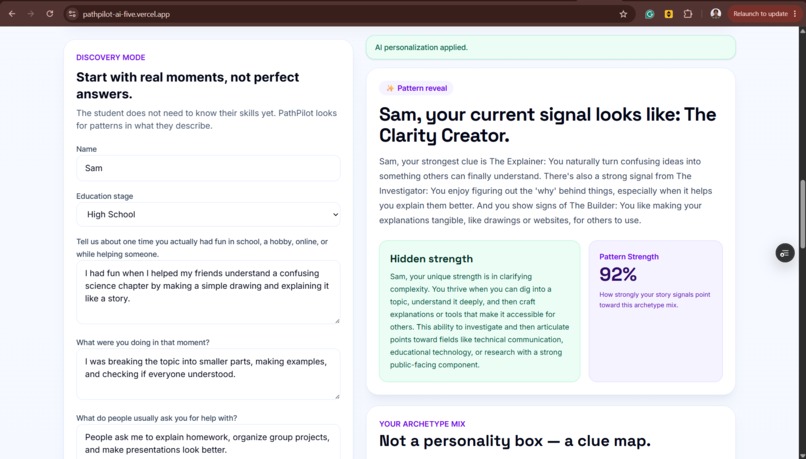
Task: Open the Chrome profile avatar
Action: click(716, 14)
